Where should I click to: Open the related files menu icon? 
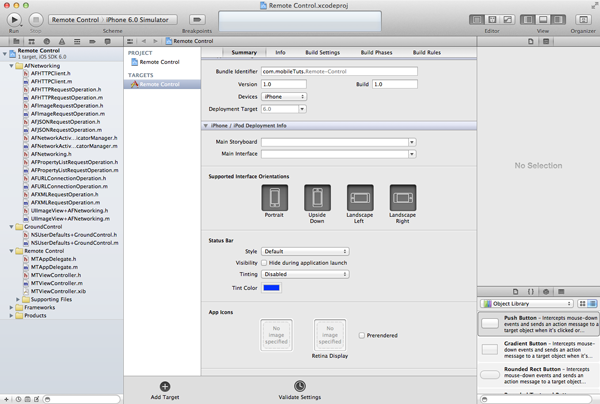[x=130, y=41]
